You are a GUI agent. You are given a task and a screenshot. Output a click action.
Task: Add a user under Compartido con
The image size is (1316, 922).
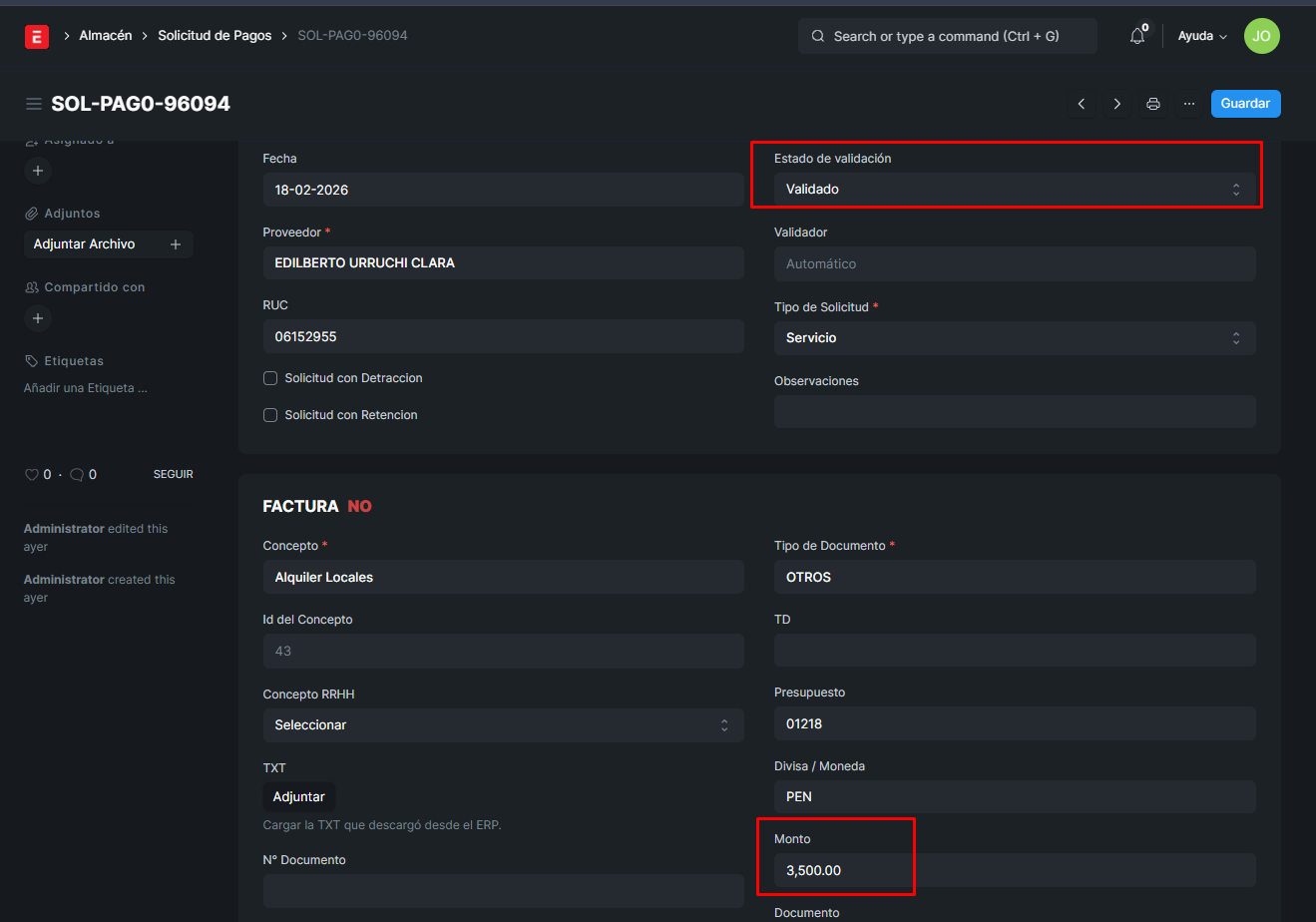click(38, 318)
